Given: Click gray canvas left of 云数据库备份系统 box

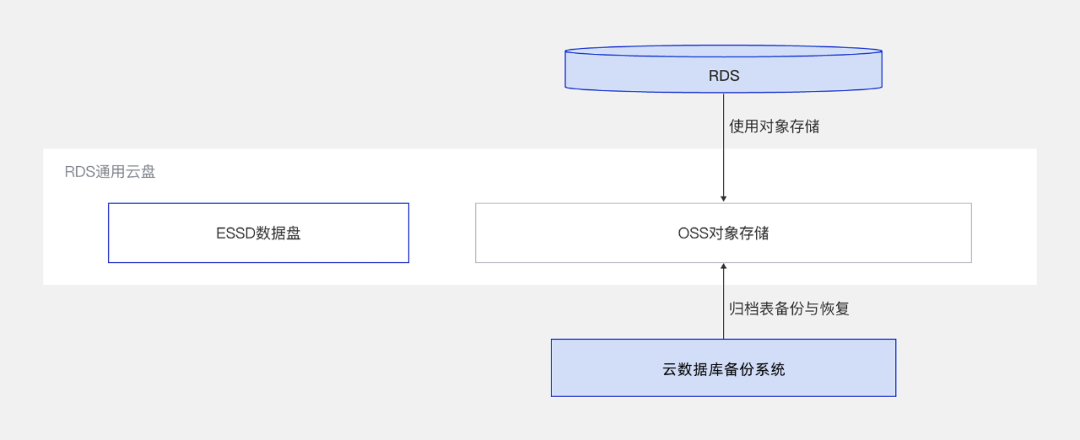Looking at the screenshot, I should (x=300, y=368).
